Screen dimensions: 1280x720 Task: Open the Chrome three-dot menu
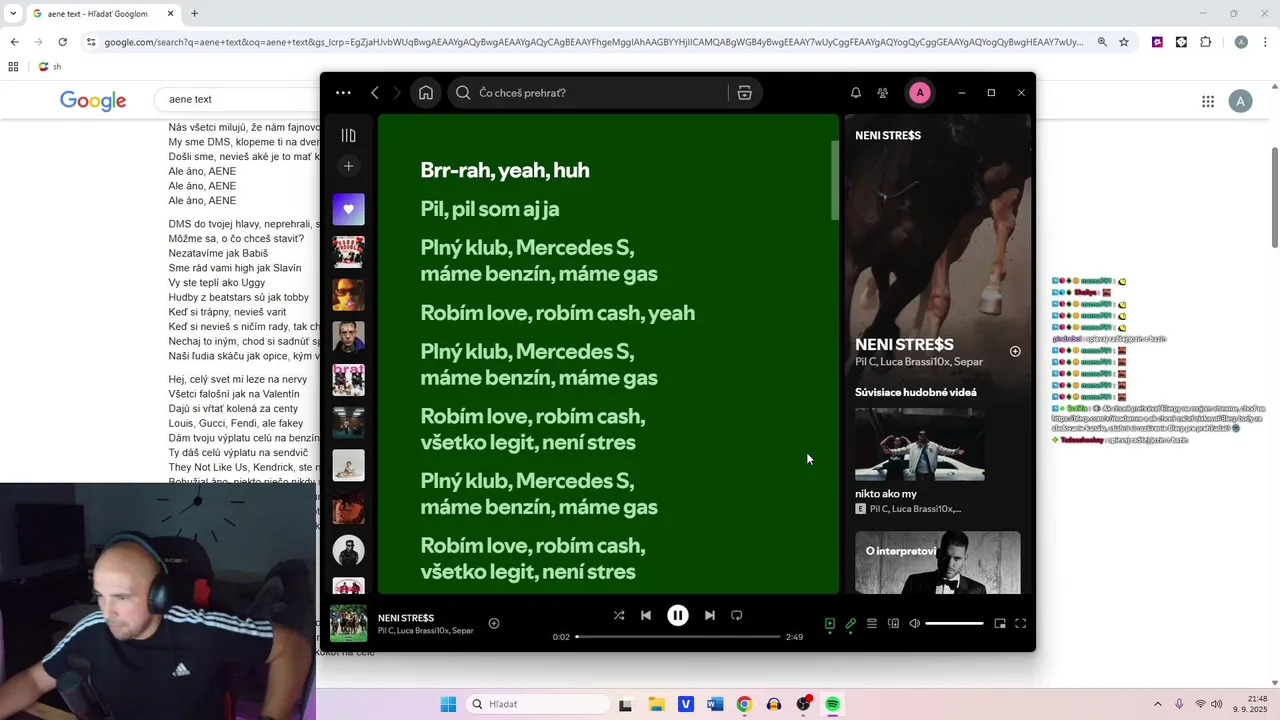(1265, 42)
